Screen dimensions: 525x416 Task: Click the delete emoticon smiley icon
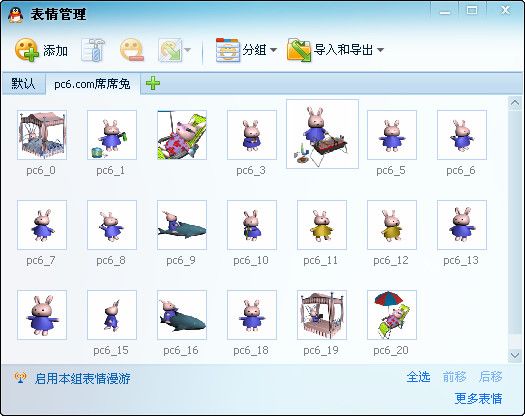132,50
